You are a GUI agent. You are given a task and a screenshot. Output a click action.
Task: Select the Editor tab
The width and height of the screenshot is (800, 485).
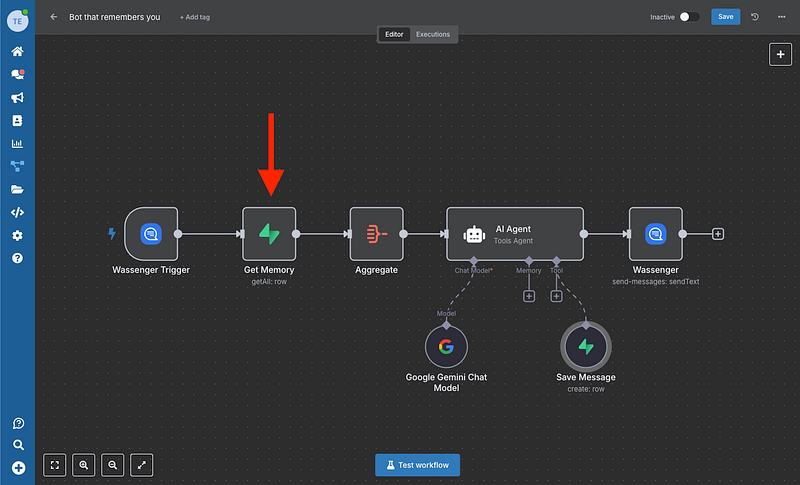(x=394, y=34)
